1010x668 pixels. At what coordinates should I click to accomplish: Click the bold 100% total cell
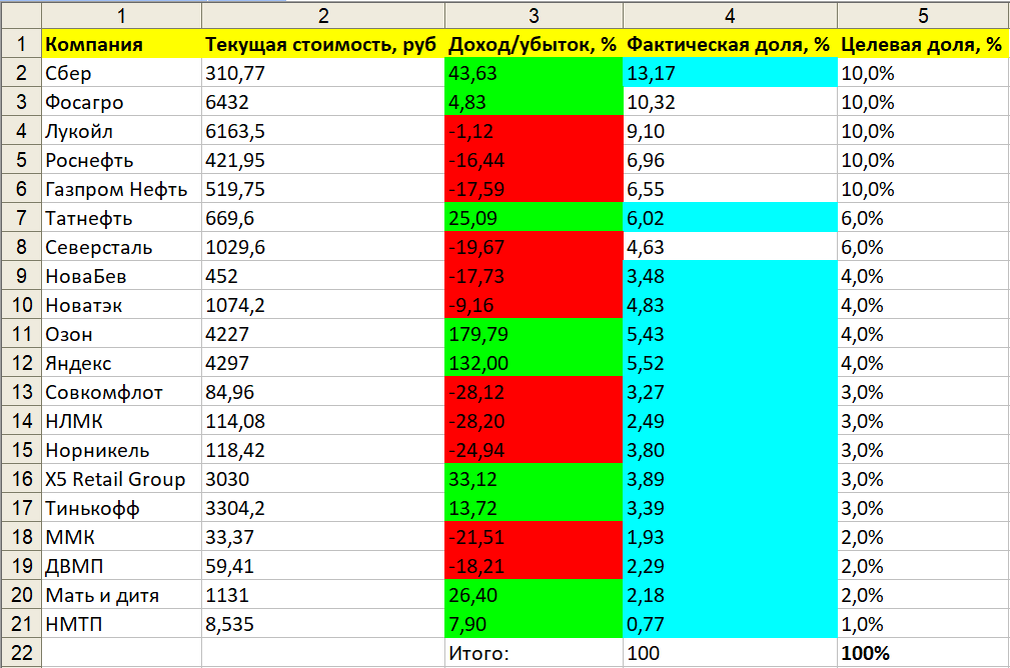tap(923, 653)
